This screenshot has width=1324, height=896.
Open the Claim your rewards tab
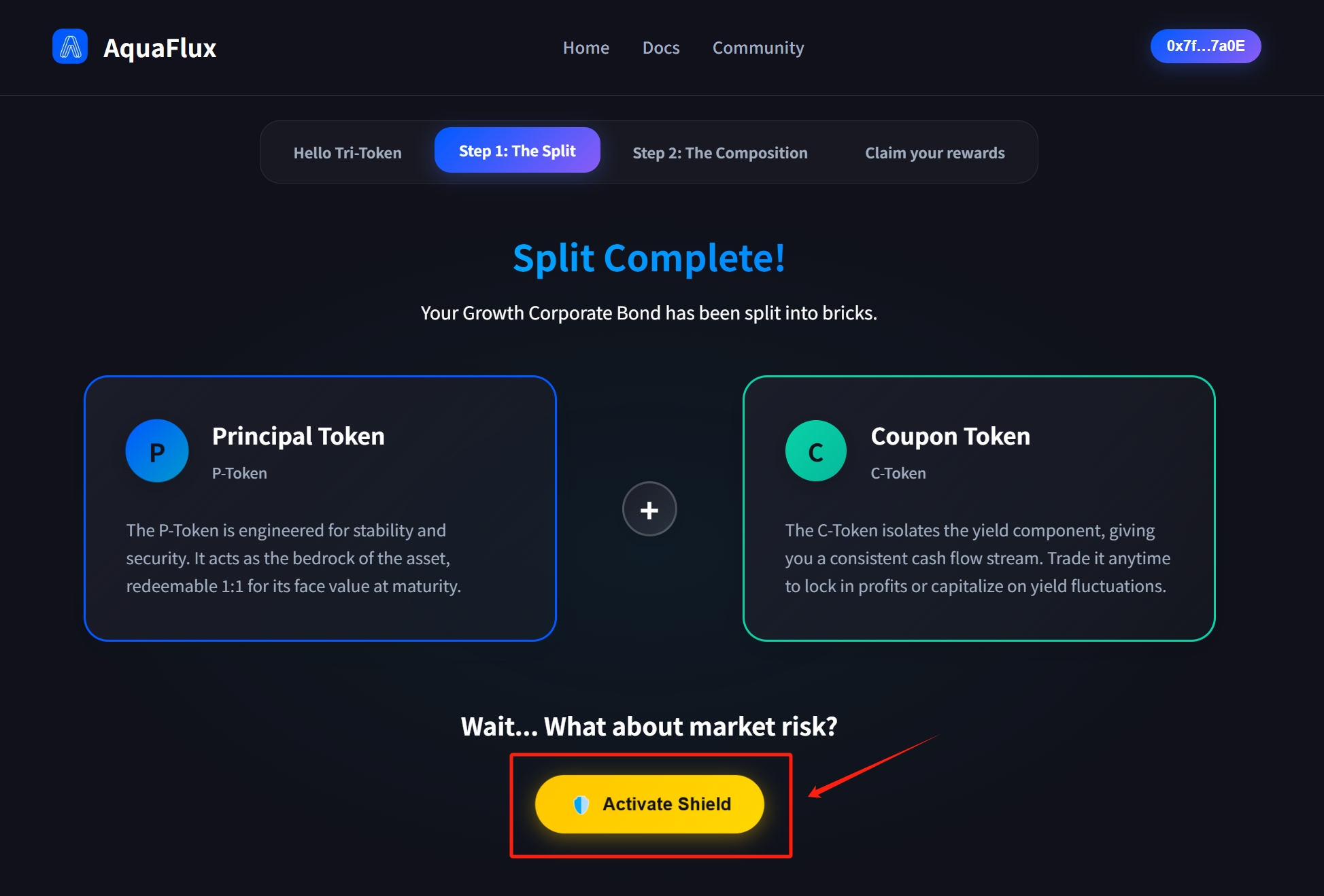[x=935, y=152]
